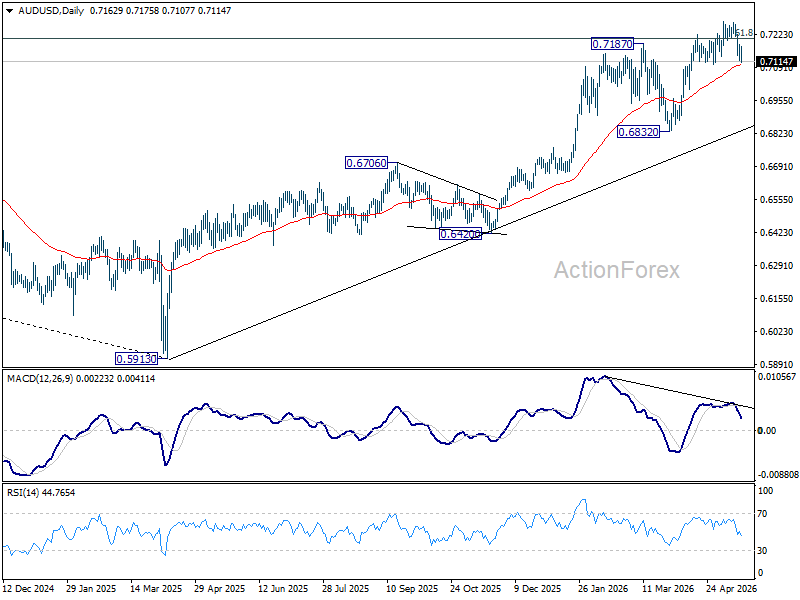
Task: Click the AUDUSD,Daily chart title
Action: (51, 10)
